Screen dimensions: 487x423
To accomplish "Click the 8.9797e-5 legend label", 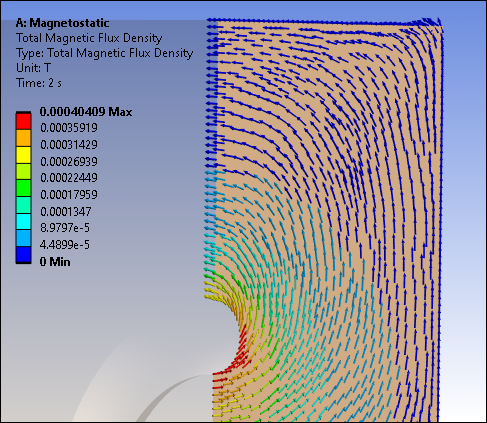I will tap(65, 228).
